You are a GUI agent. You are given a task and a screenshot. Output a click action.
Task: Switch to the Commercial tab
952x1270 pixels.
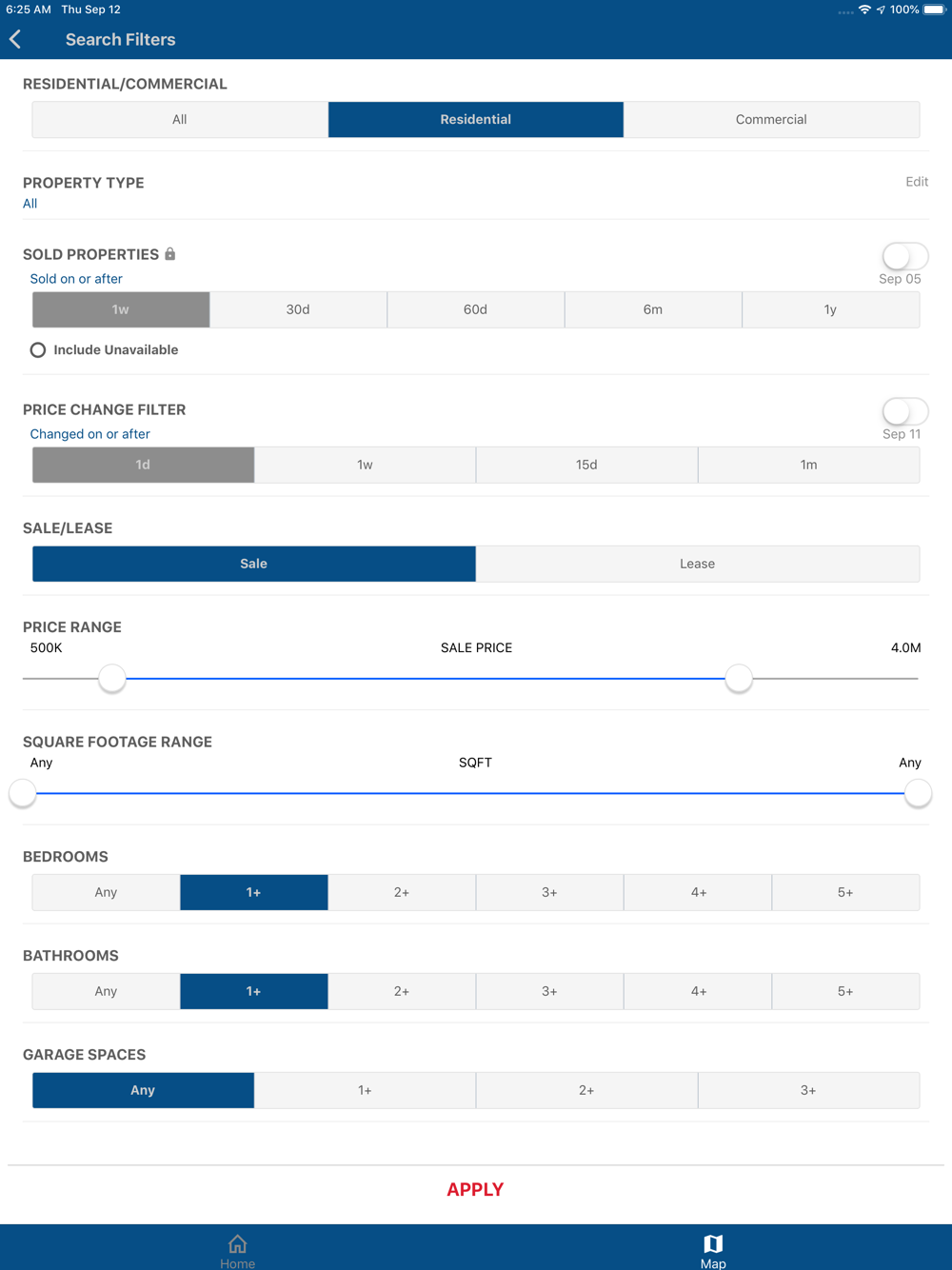coord(771,120)
